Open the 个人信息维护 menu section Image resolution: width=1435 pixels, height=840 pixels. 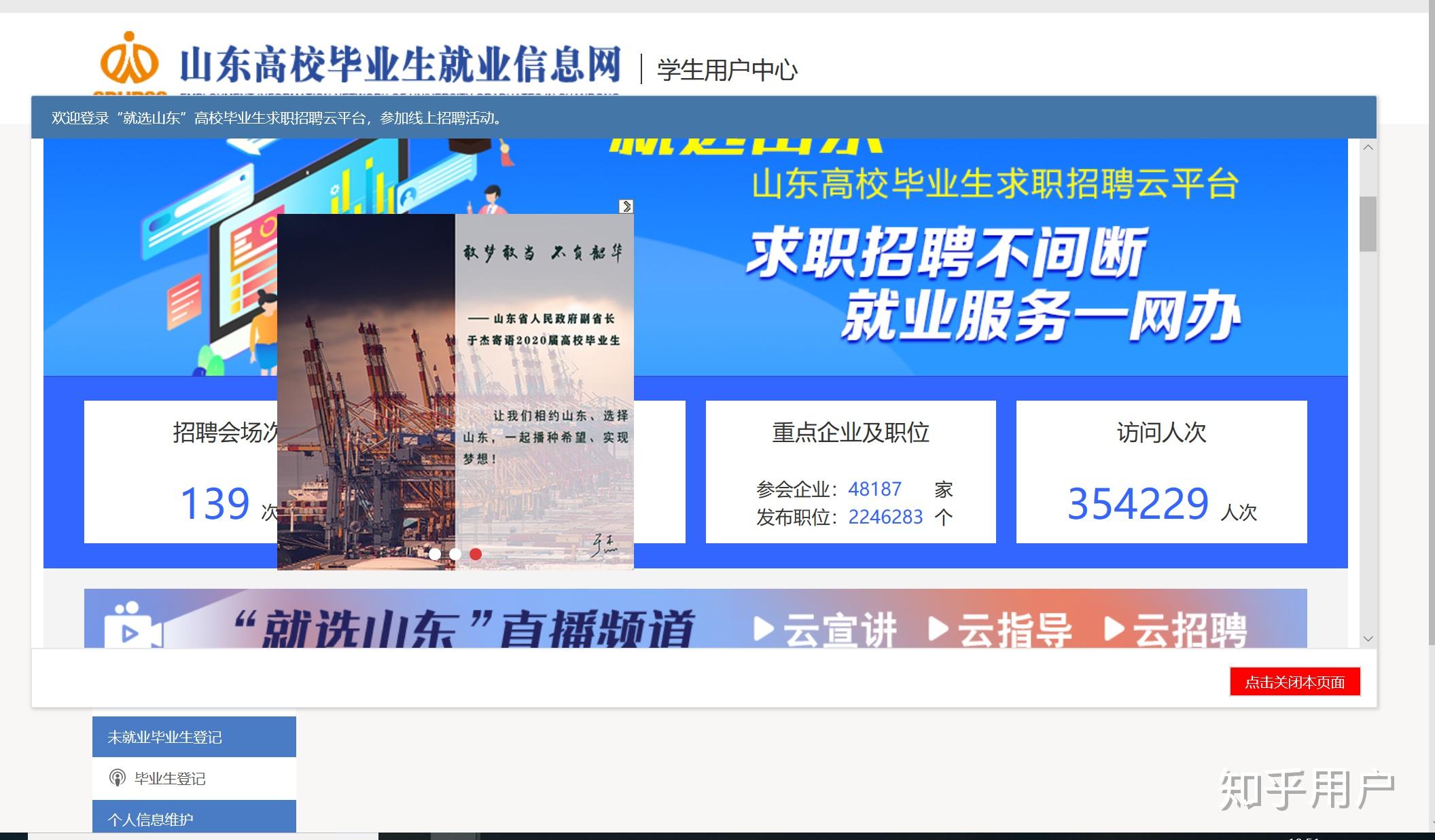194,817
